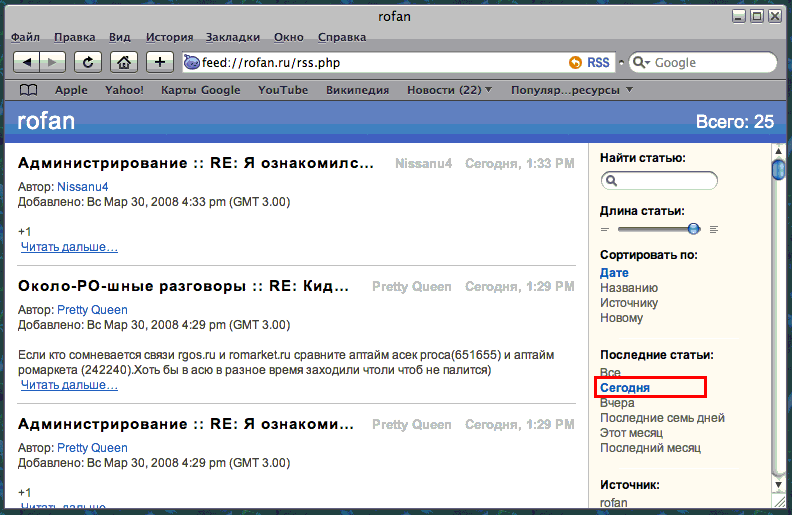Viewport: 792px width, 515px height.
Task: Click the short article length icon
Action: coord(605,230)
